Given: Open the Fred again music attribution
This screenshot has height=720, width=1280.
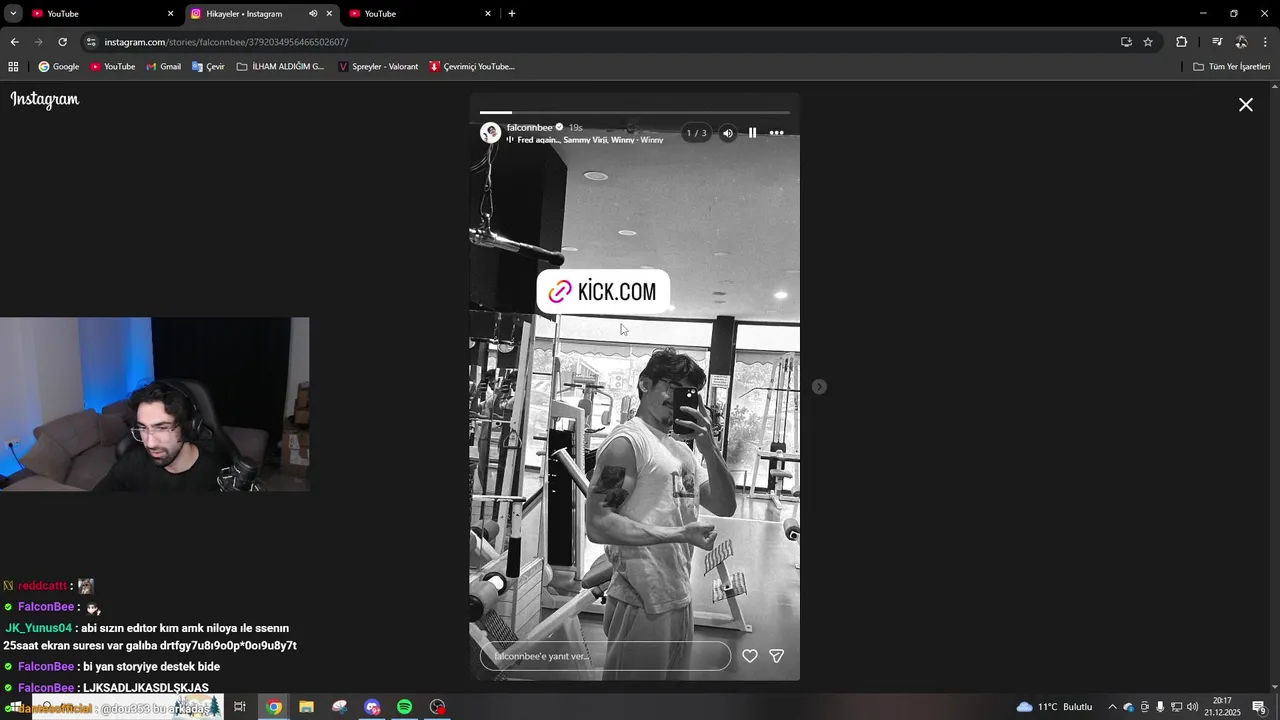Looking at the screenshot, I should point(590,140).
